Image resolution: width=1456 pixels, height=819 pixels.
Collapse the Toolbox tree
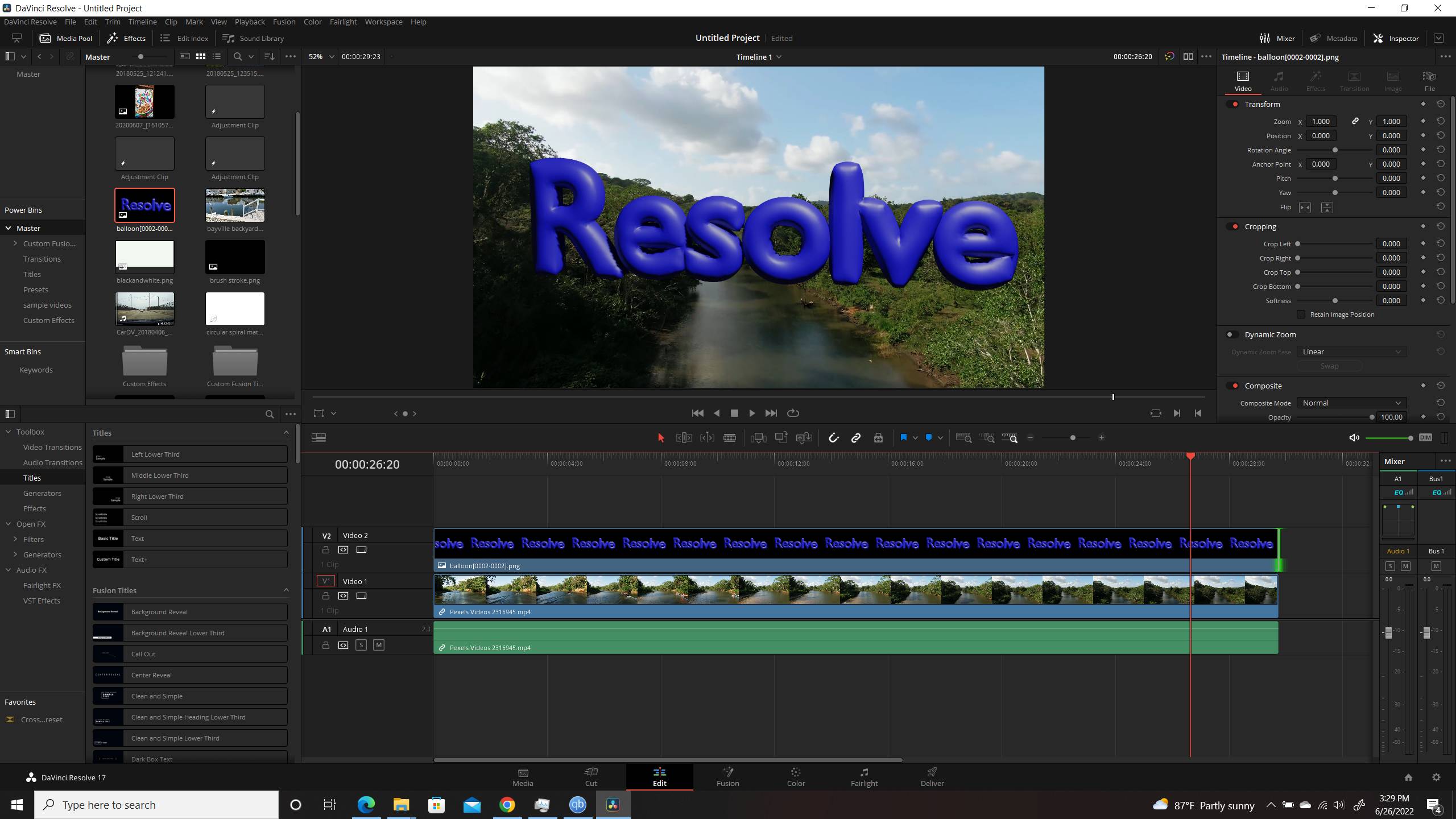[x=8, y=432]
